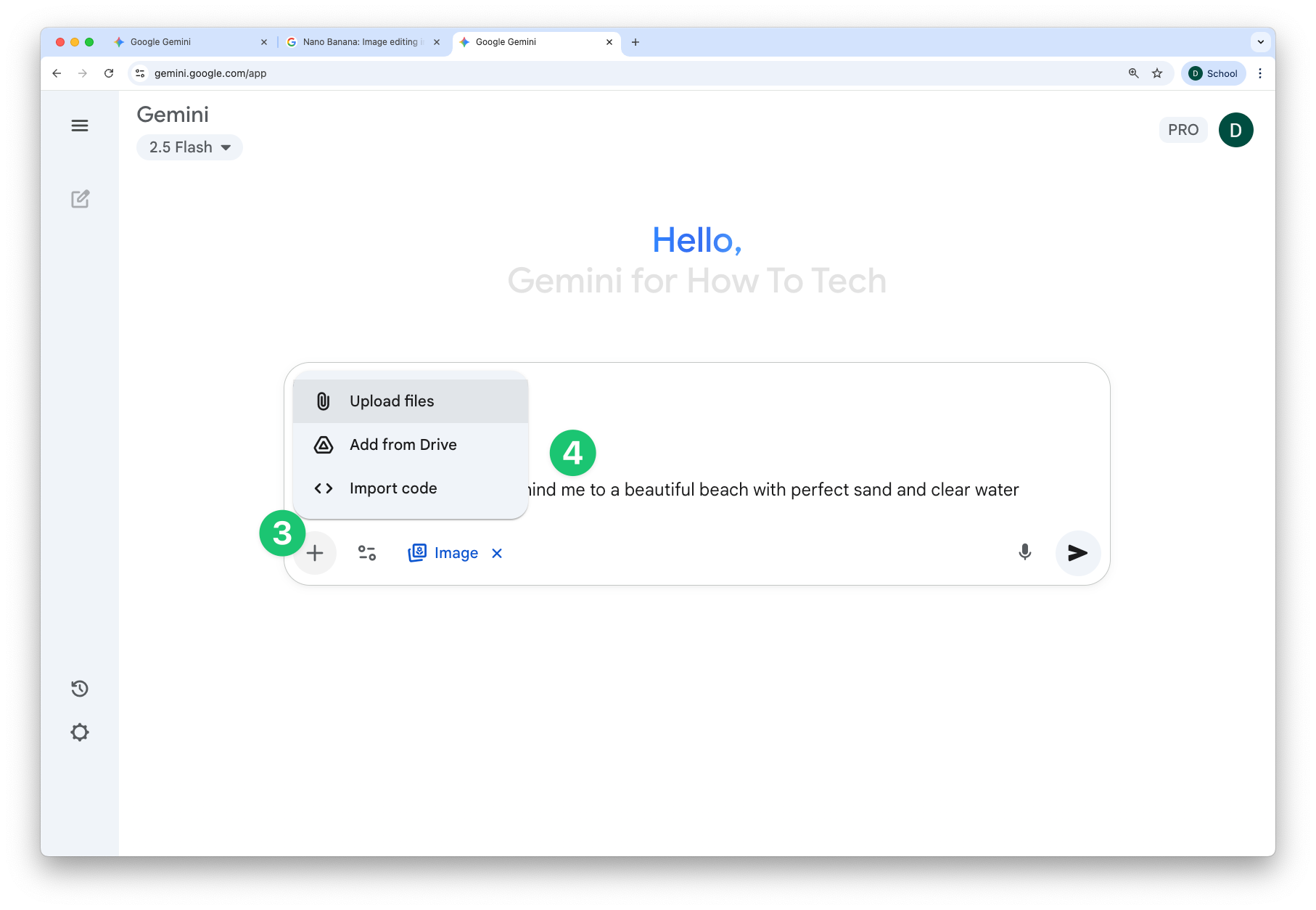Open the settings gear in the sidebar
Viewport: 1316px width, 910px height.
coord(80,732)
